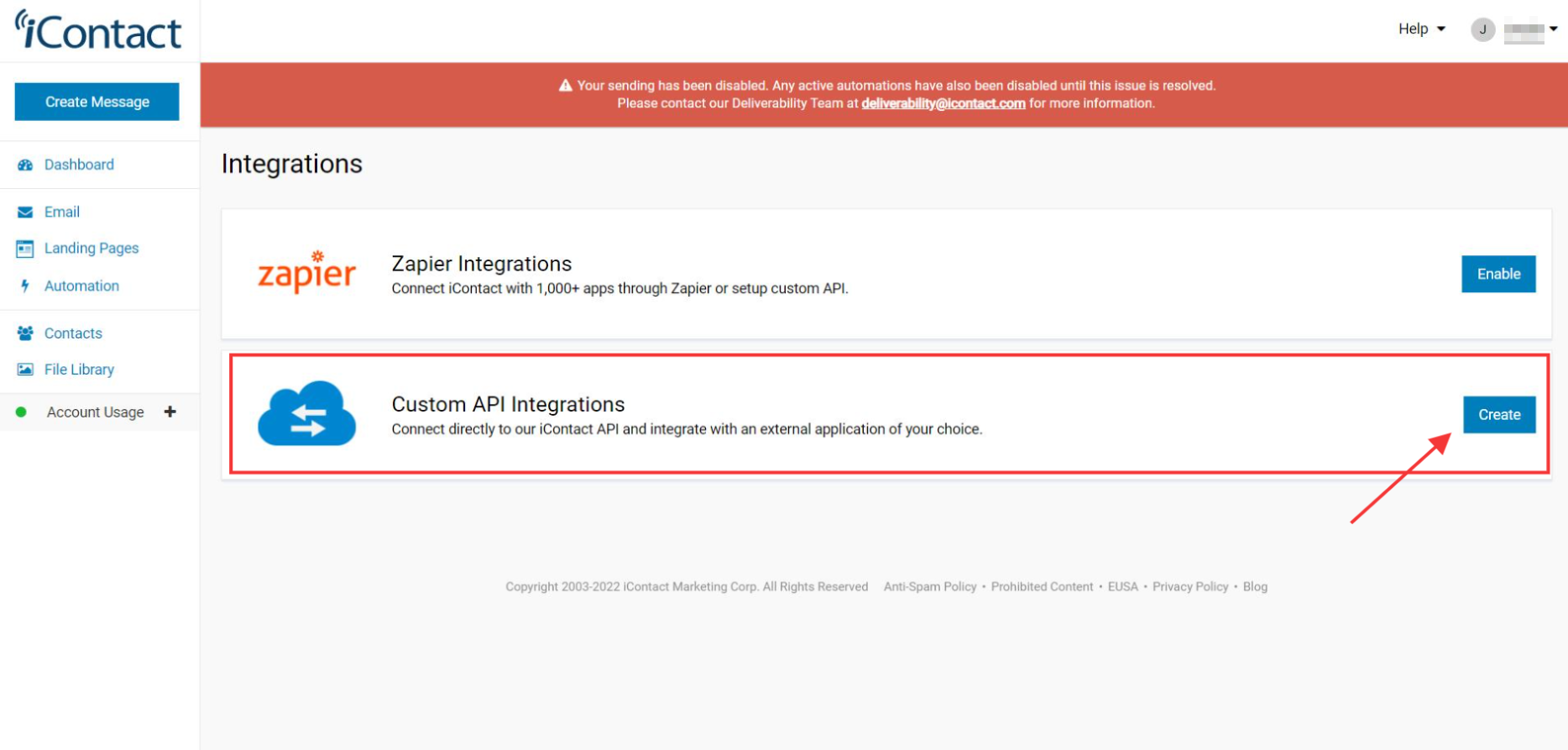The image size is (1568, 750).
Task: Open the Prohibited Content footer link
Action: pyautogui.click(x=1042, y=587)
